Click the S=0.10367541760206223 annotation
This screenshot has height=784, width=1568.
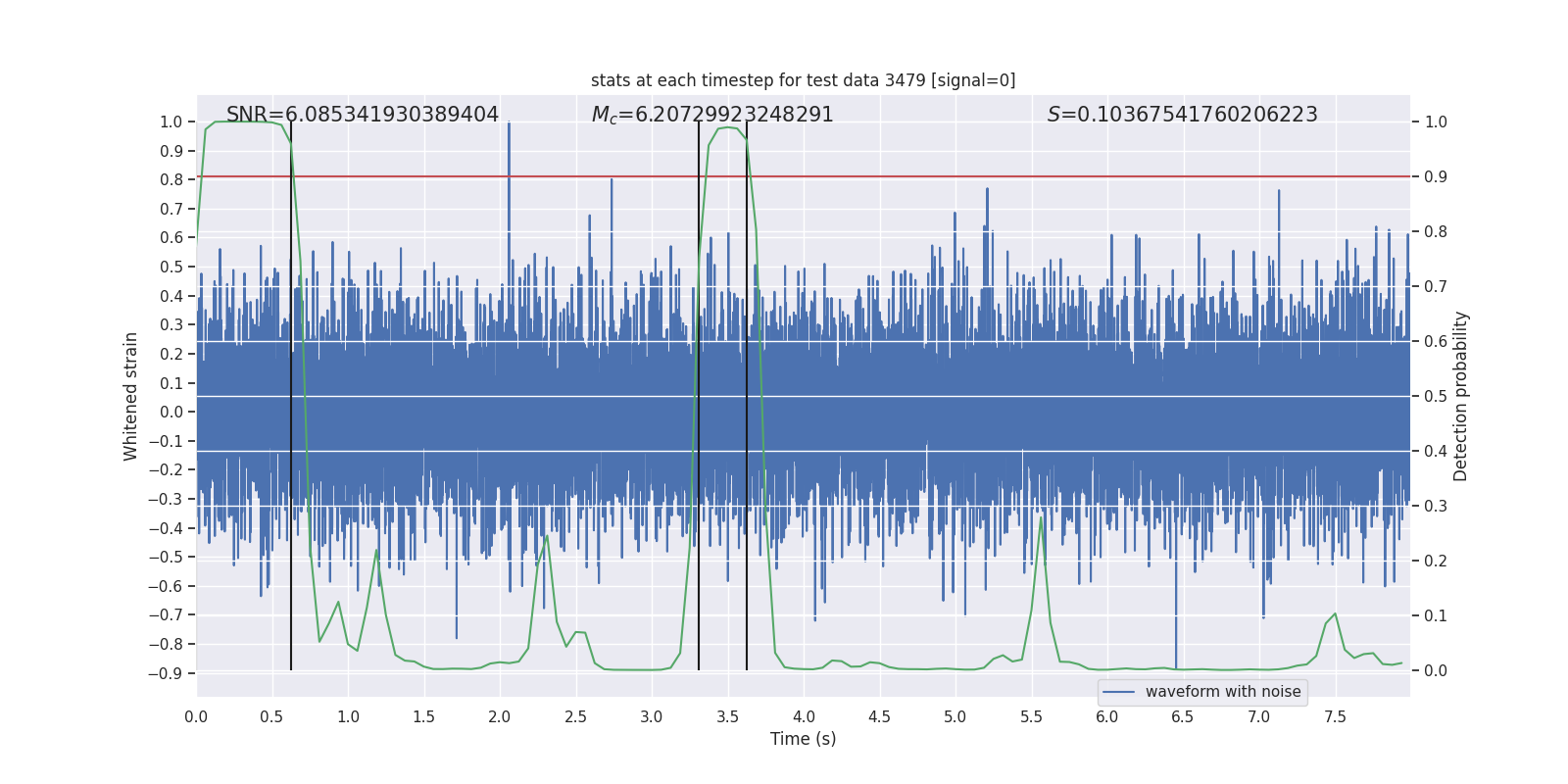1183,115
